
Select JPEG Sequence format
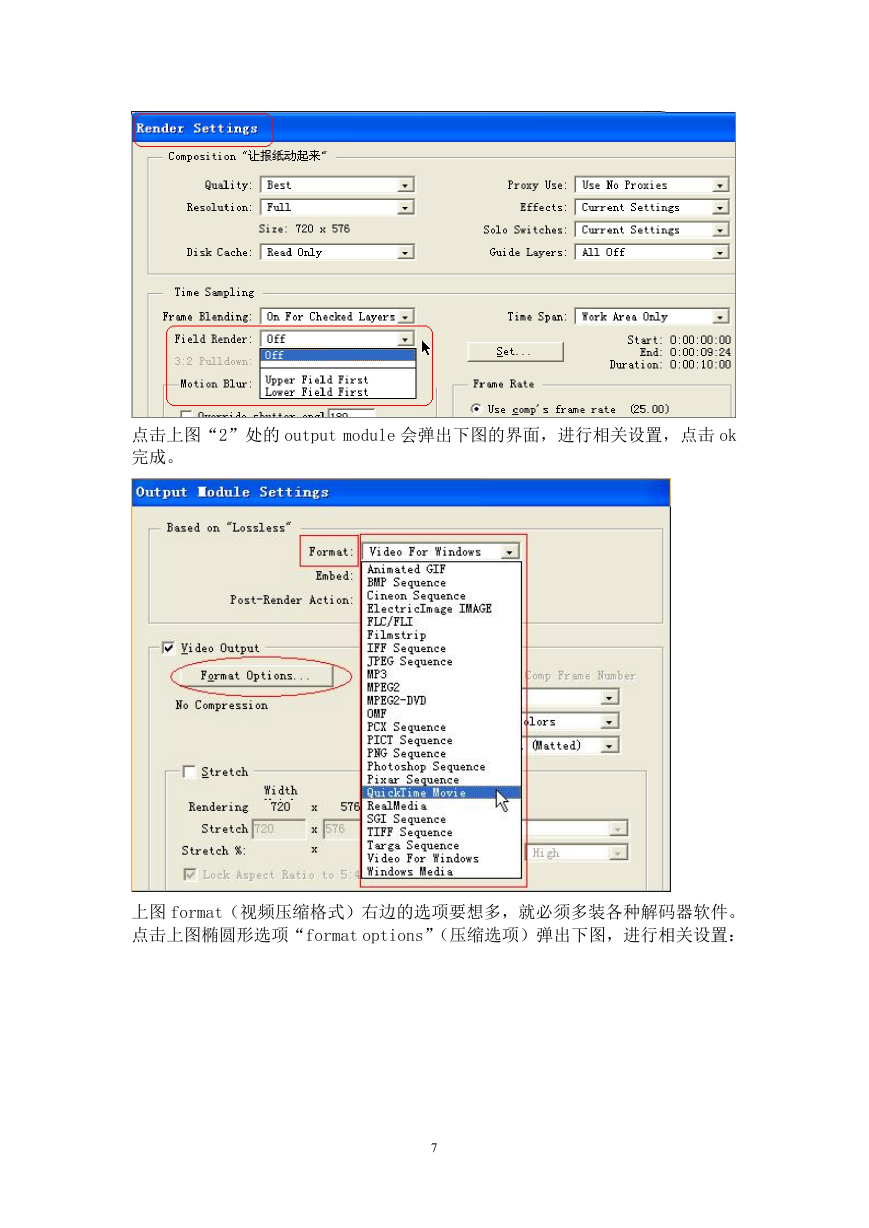[x=441, y=661]
